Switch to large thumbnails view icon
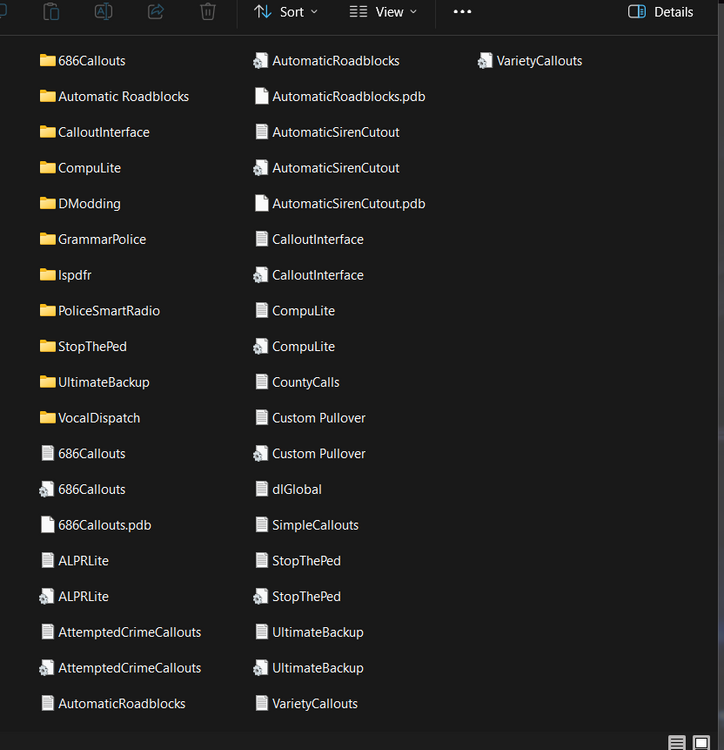 [702, 742]
